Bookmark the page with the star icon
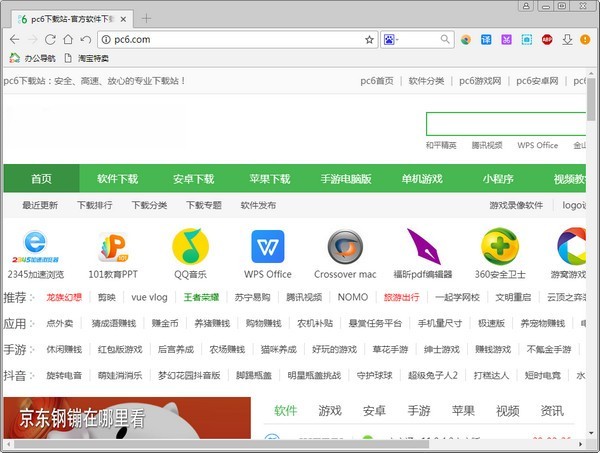This screenshot has height=453, width=600. tap(369, 39)
